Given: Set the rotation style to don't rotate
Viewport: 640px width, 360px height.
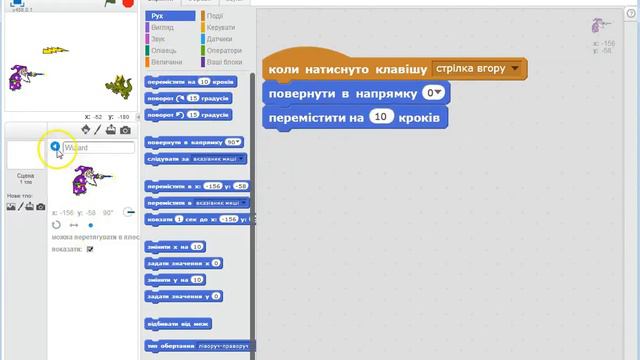Looking at the screenshot, I should point(91,225).
